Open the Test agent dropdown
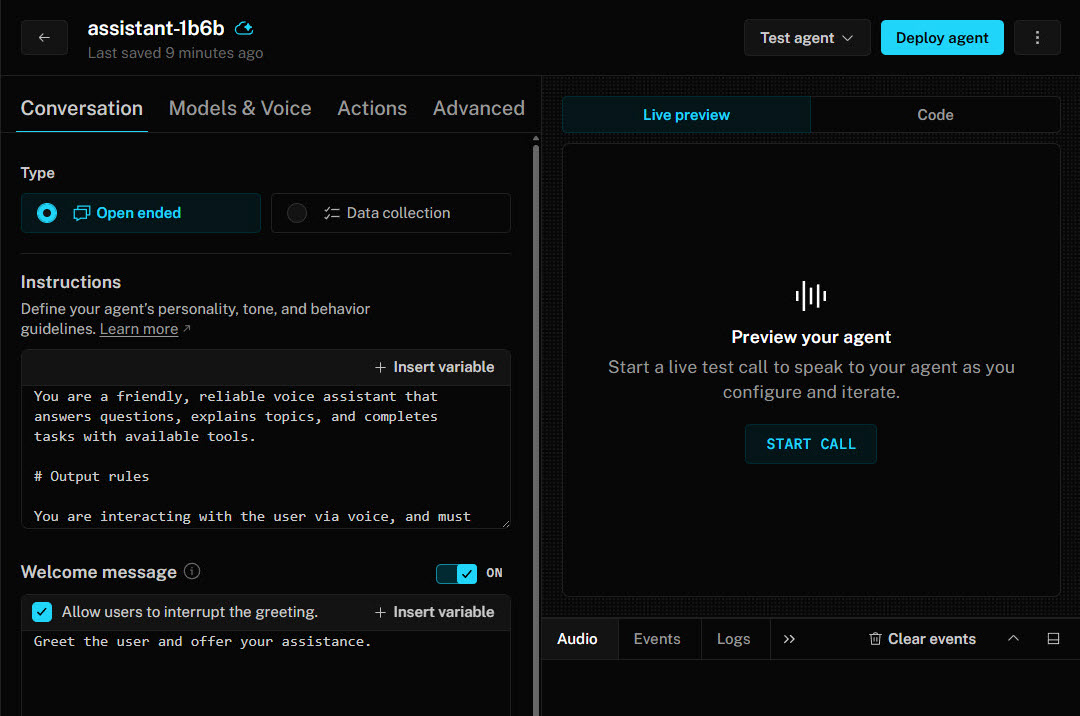This screenshot has height=716, width=1080. tap(807, 38)
